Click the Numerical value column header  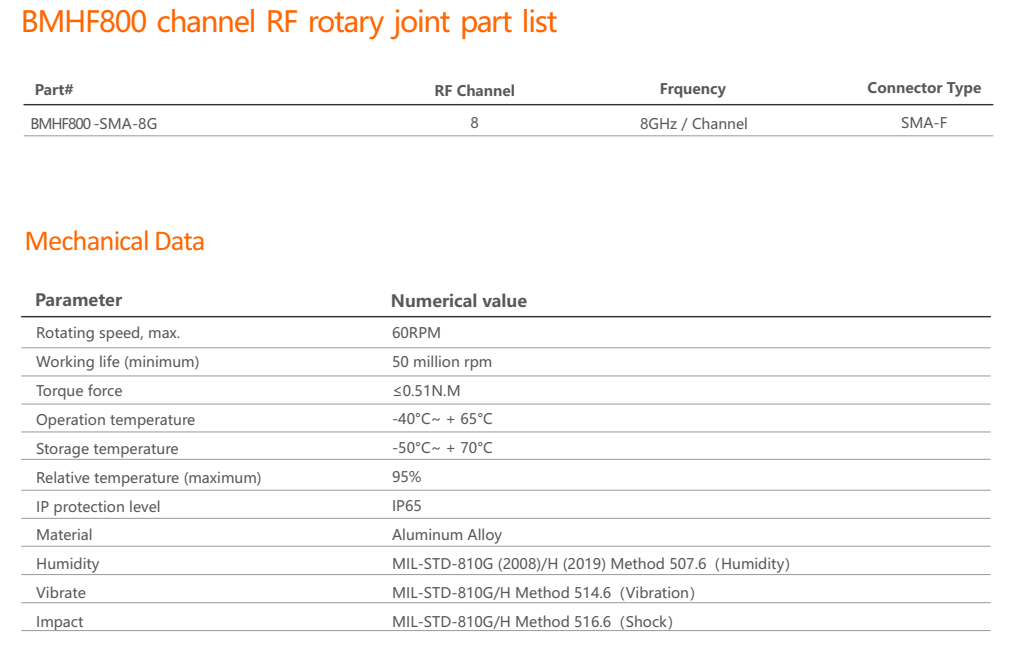coord(458,300)
